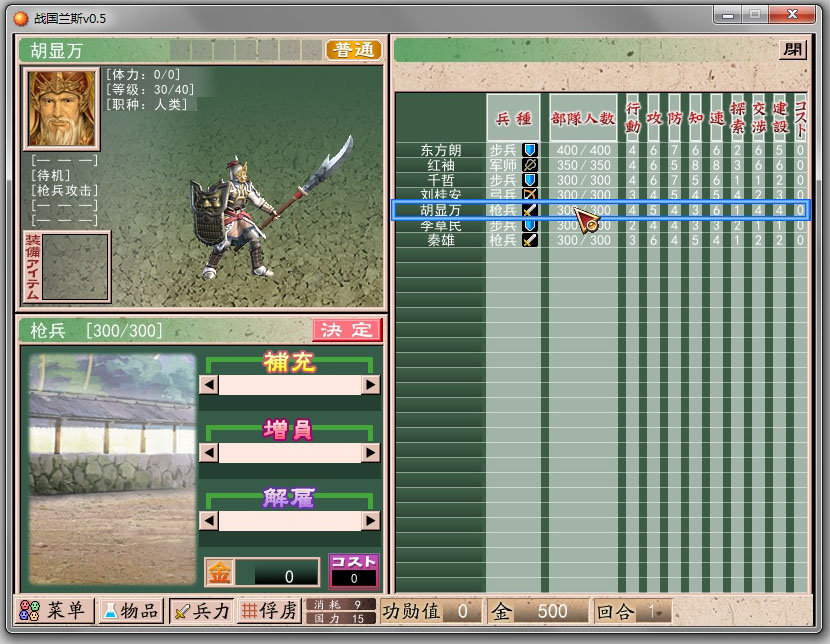The width and height of the screenshot is (830, 644).
Task: Sort by 防 column header
Action: 674,117
